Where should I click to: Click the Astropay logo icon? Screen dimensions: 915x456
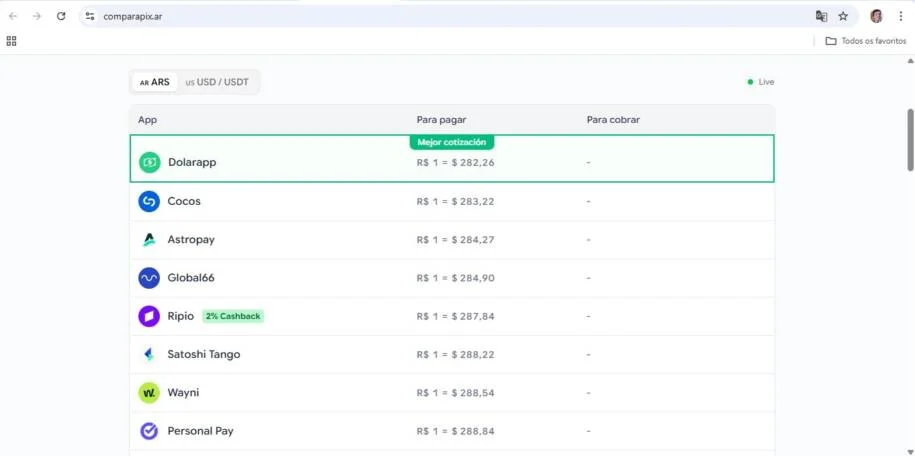149,240
